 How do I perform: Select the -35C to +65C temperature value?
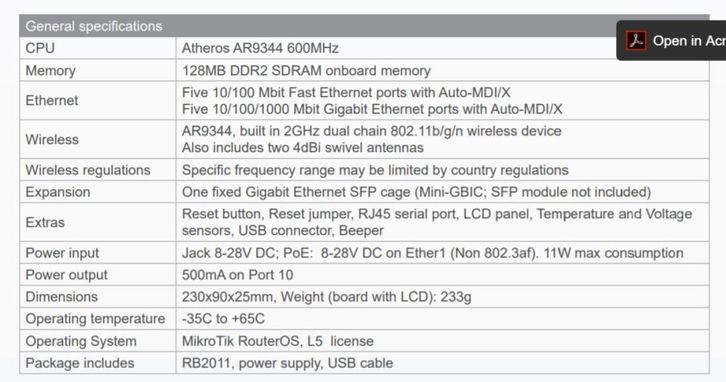coord(223,319)
